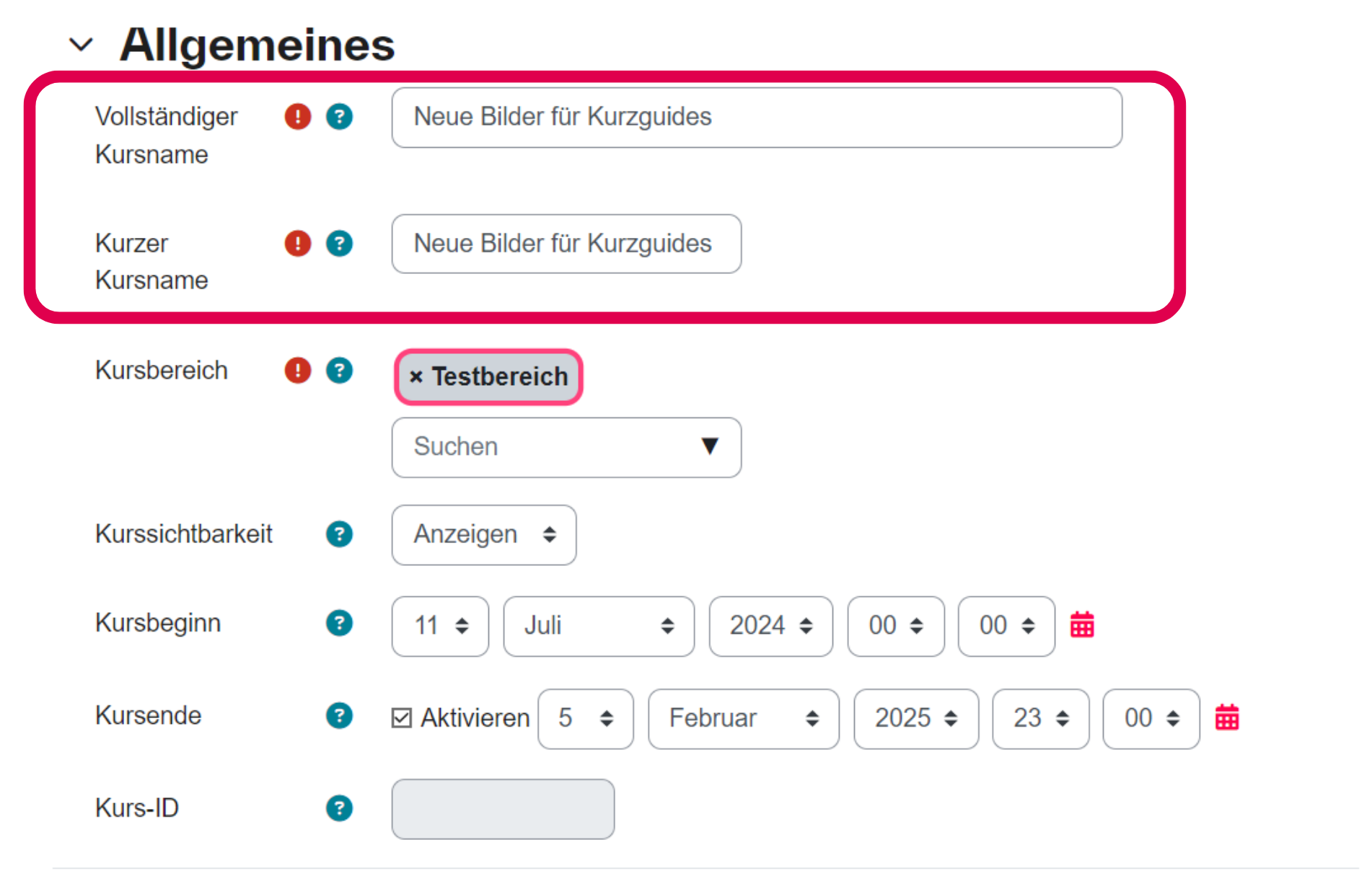Click the Vollständiger Kursname text field
The image size is (1372, 889).
click(756, 118)
